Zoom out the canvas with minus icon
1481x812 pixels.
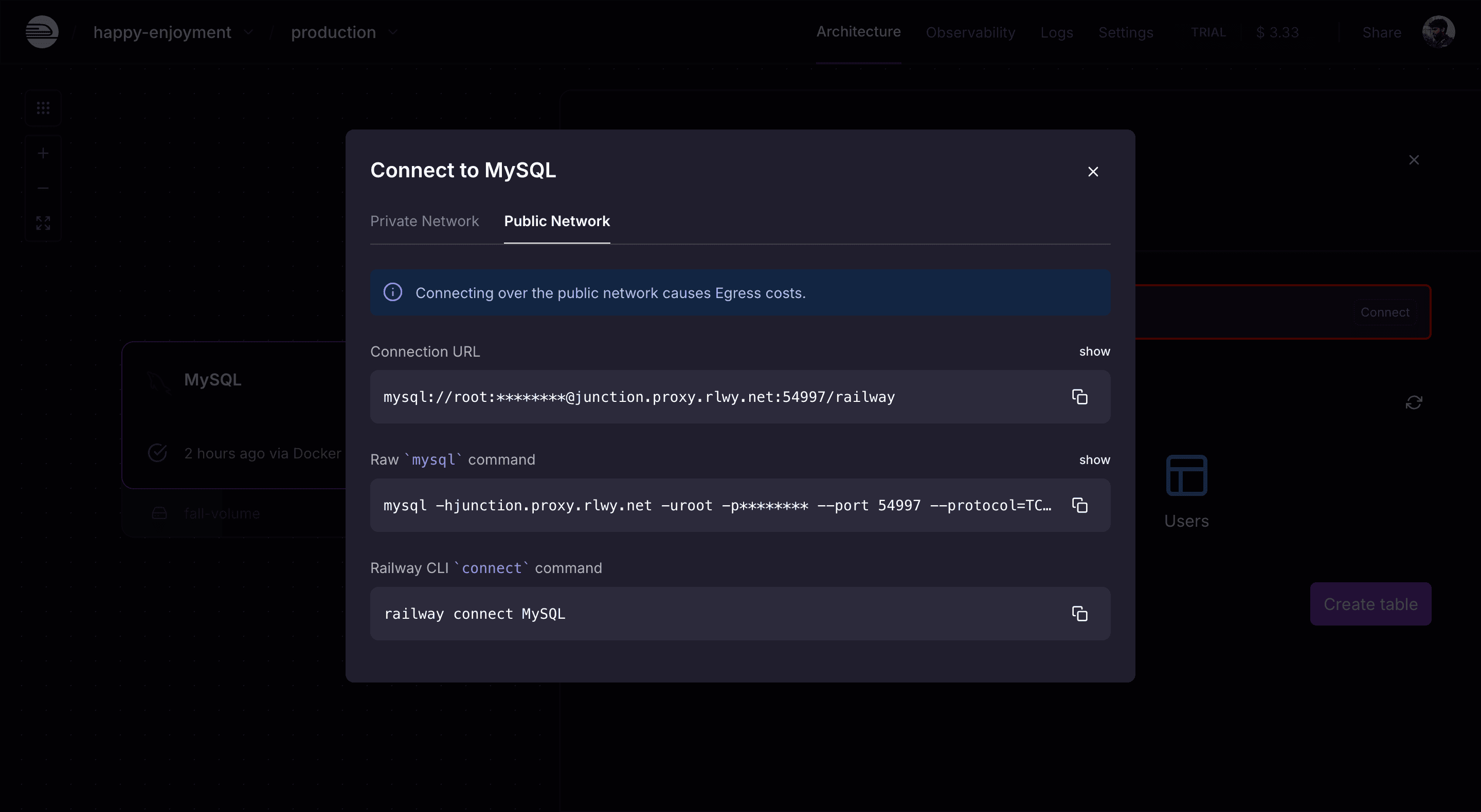(x=43, y=188)
